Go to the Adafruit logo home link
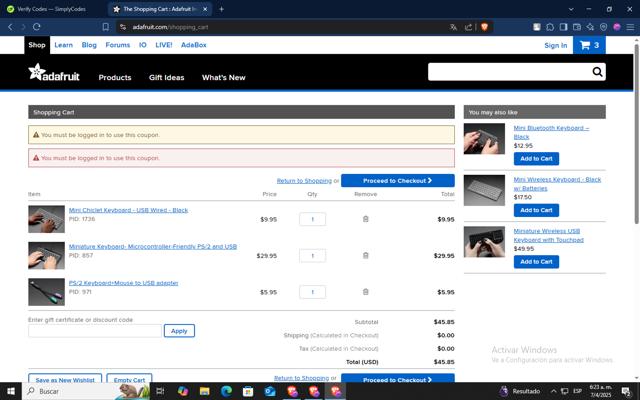 (x=54, y=72)
